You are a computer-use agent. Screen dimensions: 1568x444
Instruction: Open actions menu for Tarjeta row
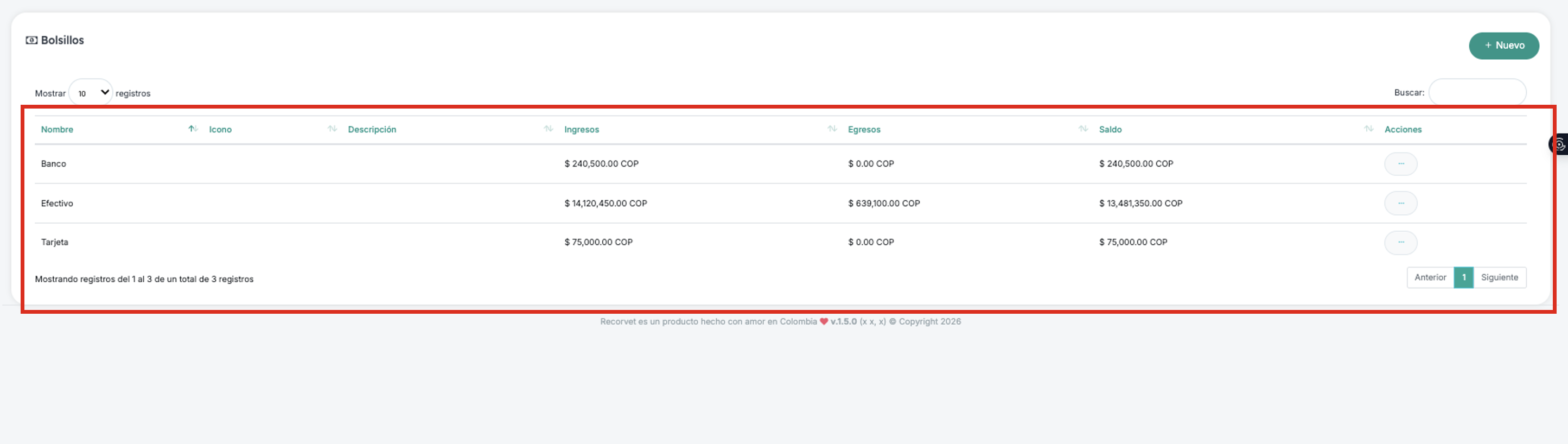click(x=1400, y=243)
